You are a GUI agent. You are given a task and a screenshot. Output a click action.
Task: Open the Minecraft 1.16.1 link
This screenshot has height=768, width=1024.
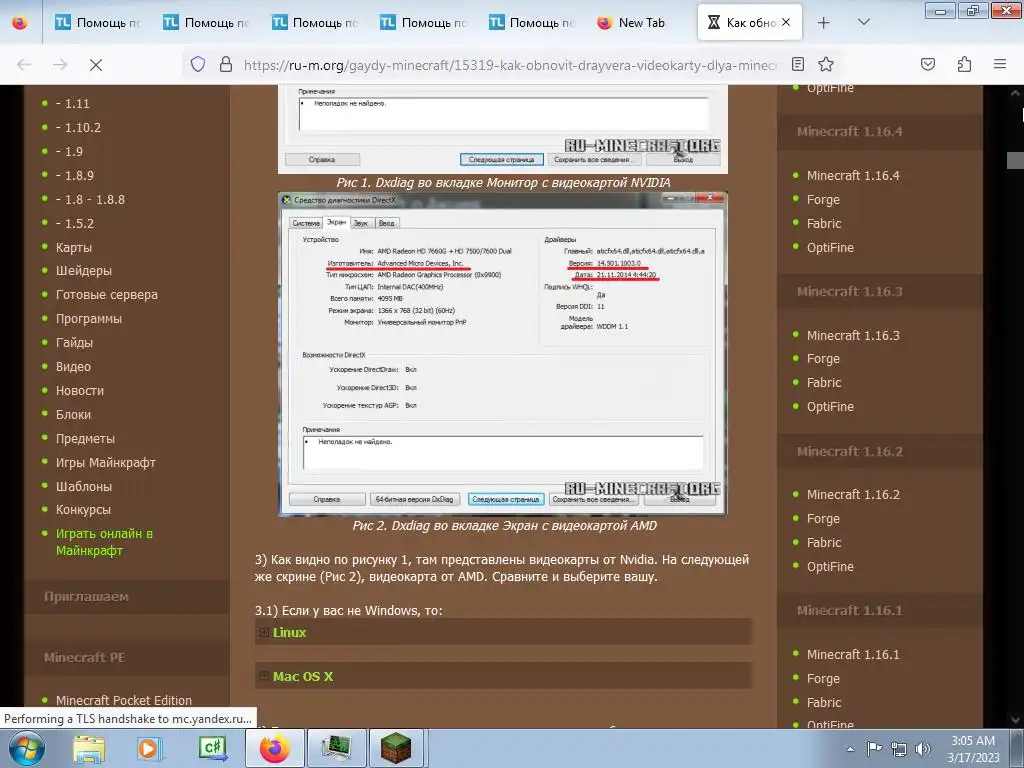click(x=853, y=654)
